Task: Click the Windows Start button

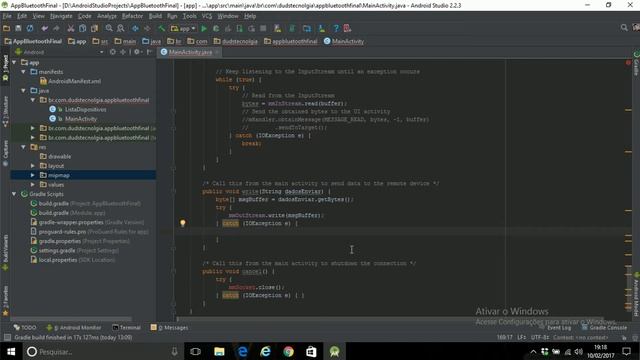Action: tap(11, 351)
